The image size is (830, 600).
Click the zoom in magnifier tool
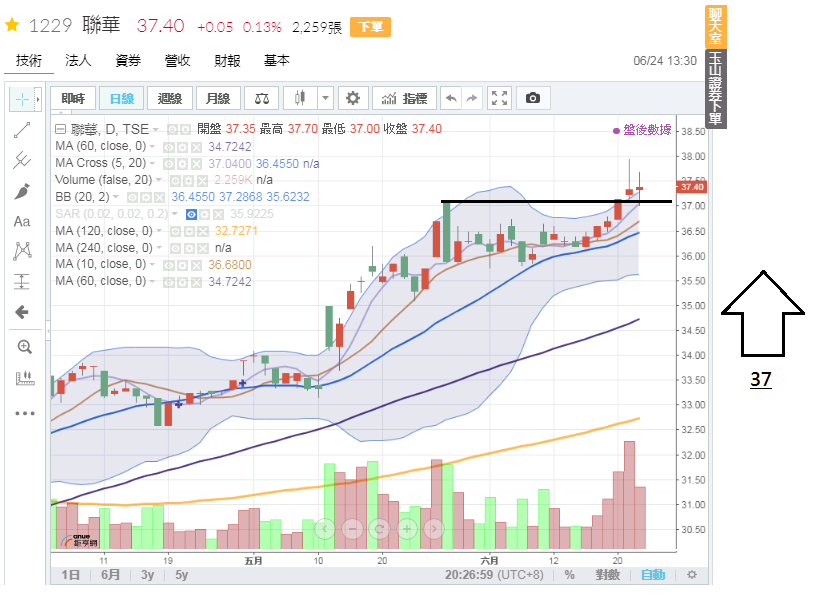[x=23, y=347]
